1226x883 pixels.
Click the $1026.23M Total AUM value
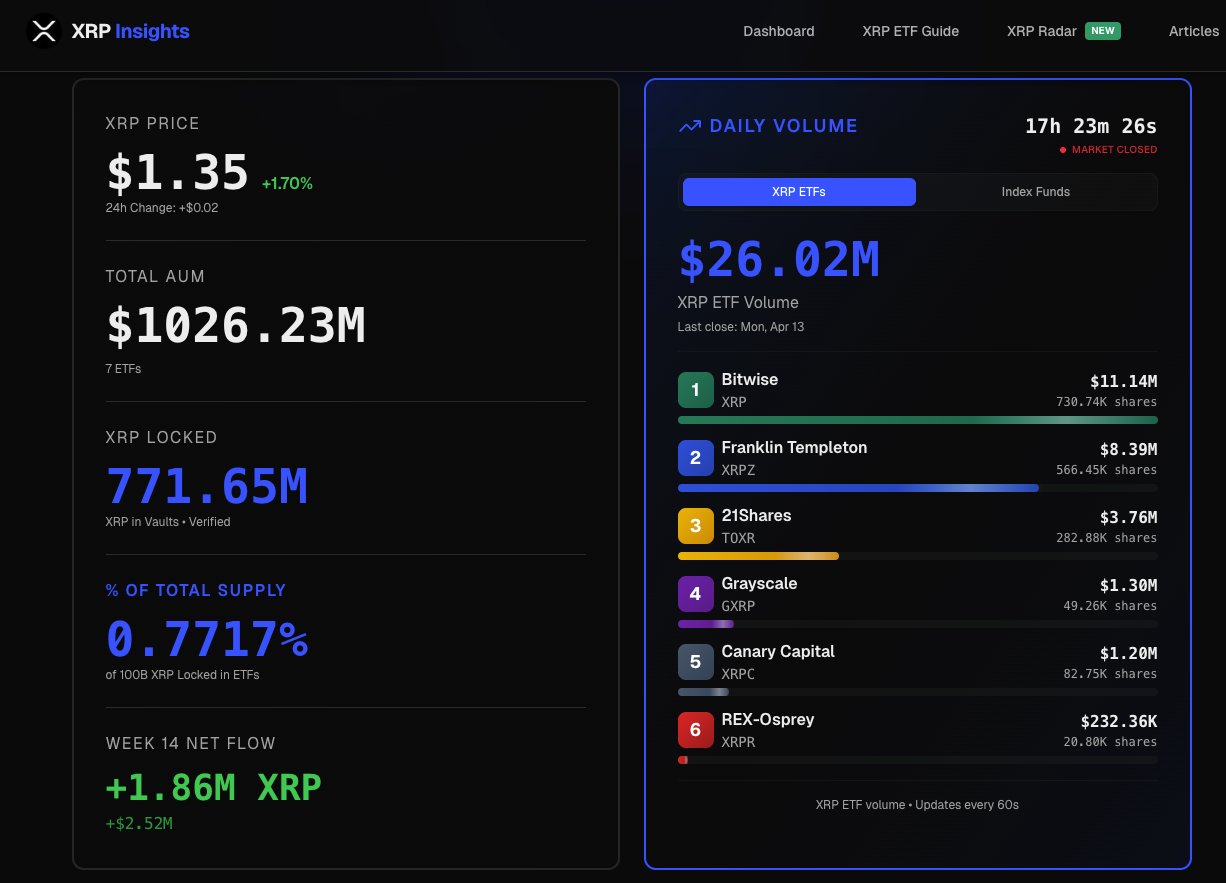point(236,326)
